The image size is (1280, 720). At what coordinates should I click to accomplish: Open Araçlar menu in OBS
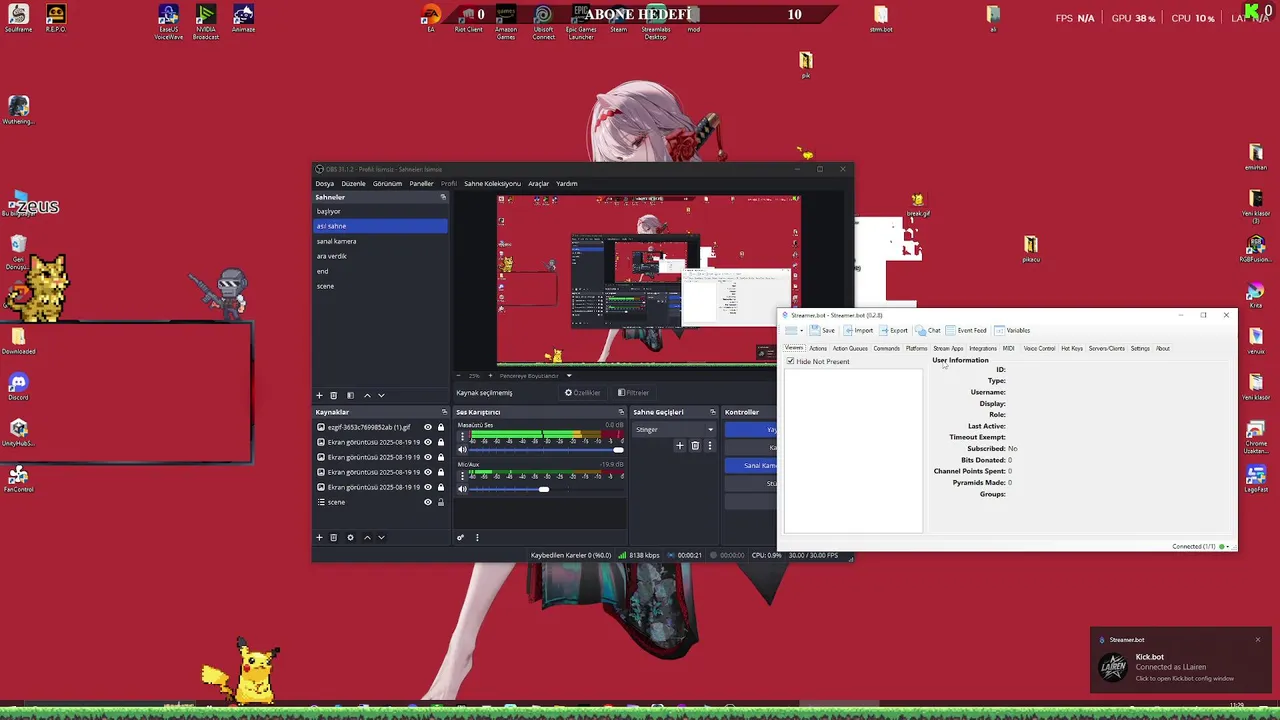pos(538,184)
